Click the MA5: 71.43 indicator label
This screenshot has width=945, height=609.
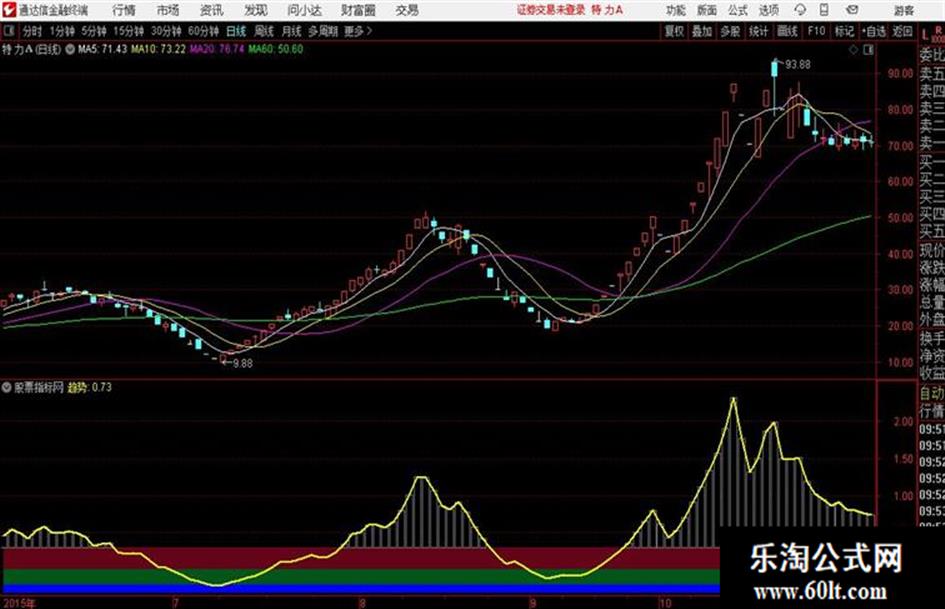102,49
